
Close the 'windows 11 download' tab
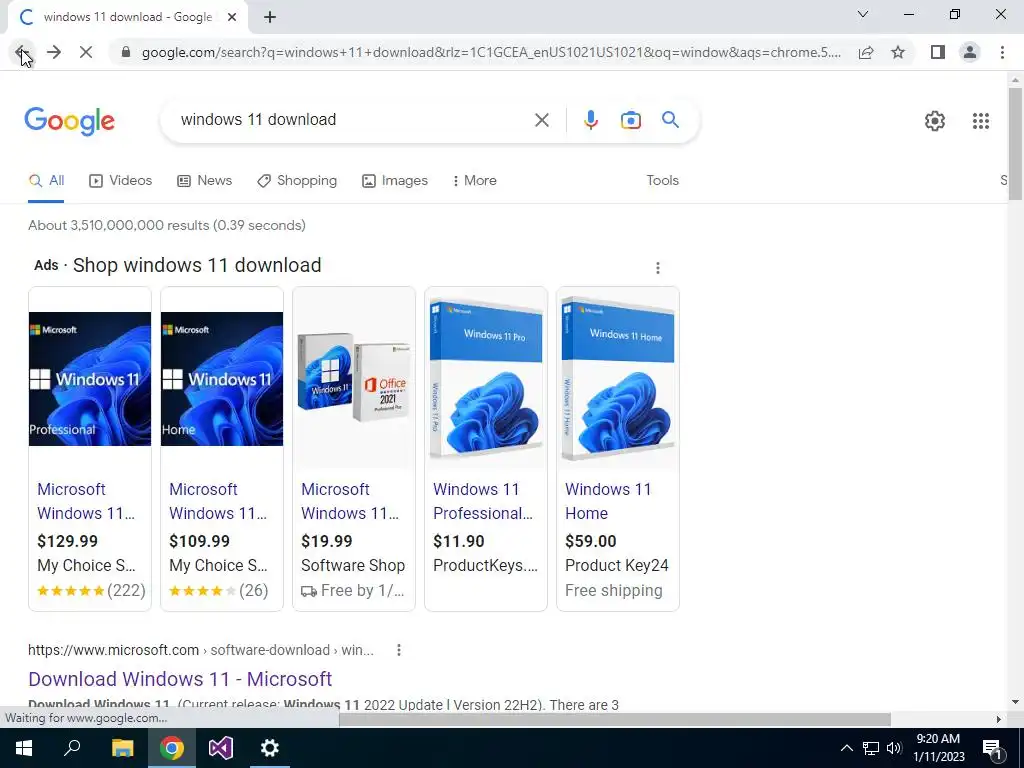pos(232,17)
